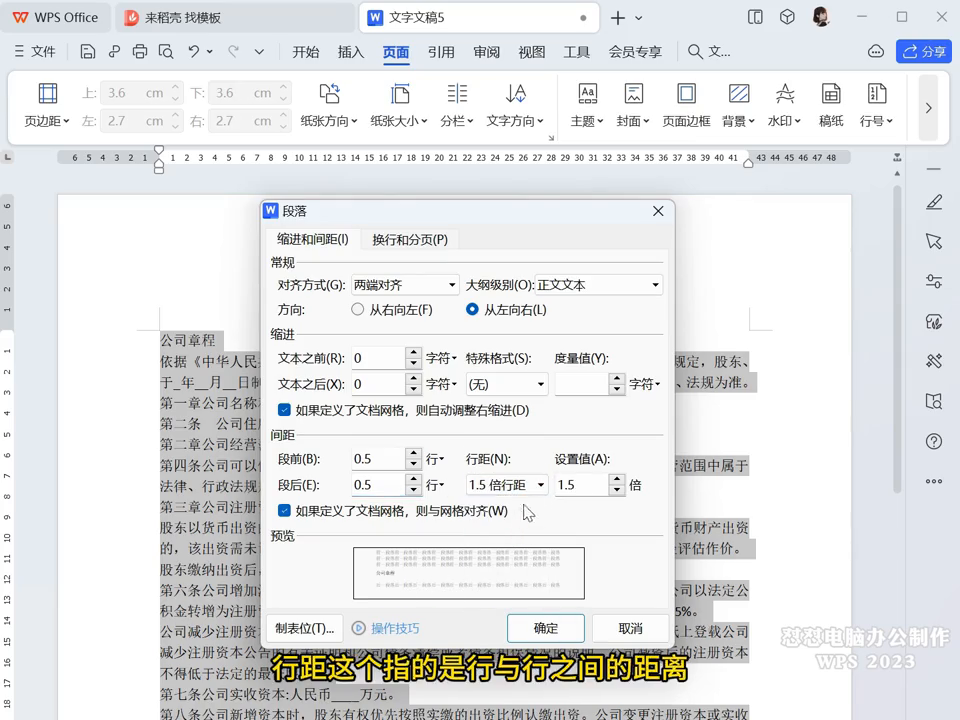Screen dimensions: 960x720
Task: Increase 段前 value with its stepper arrow
Action: pos(415,453)
